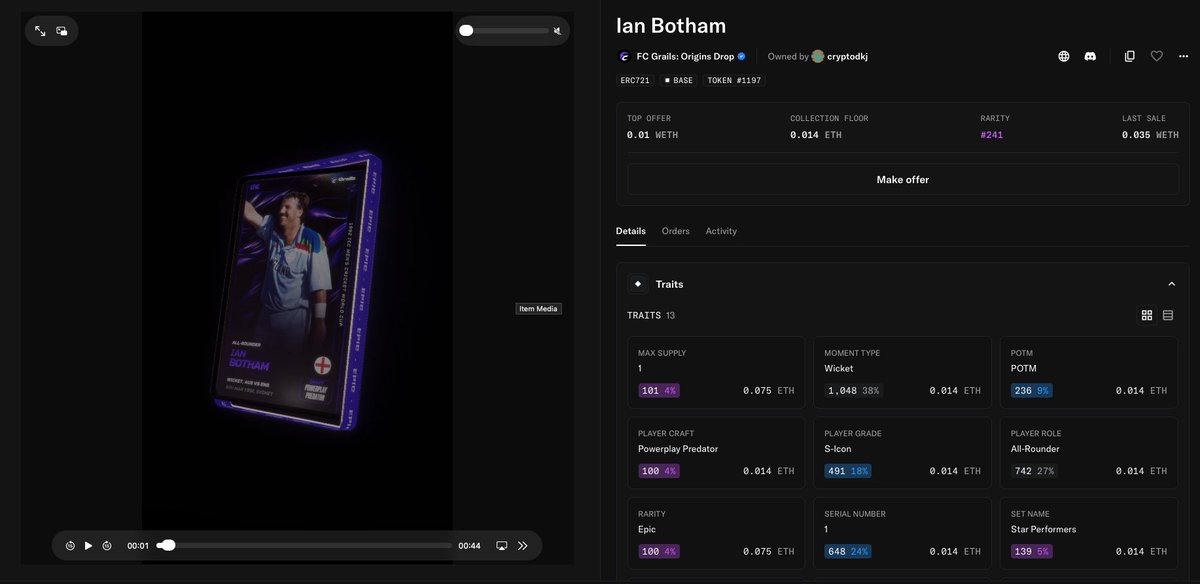The height and width of the screenshot is (584, 1200).
Task: Open the Set Name Star Performers trait
Action: 1089,533
